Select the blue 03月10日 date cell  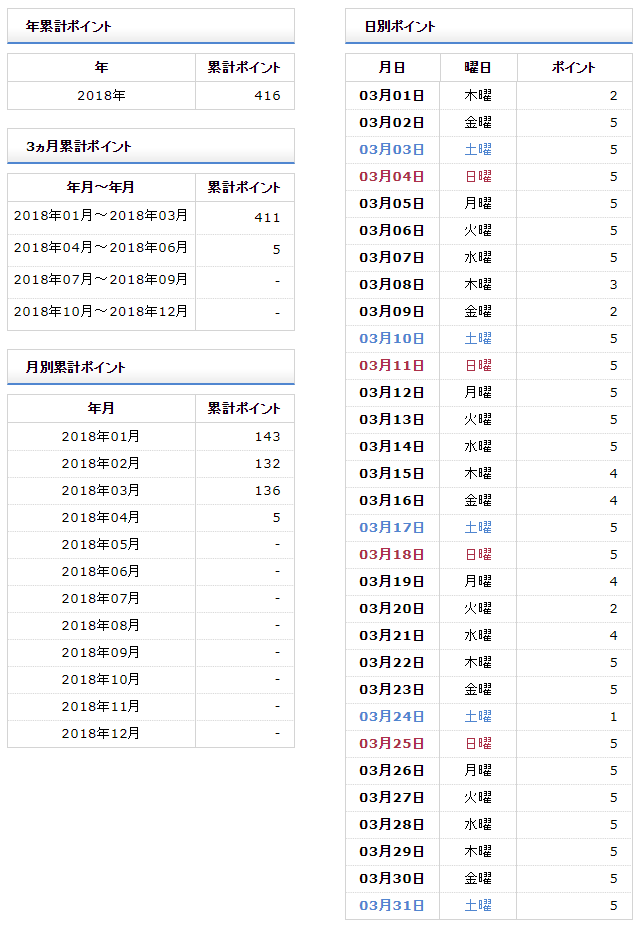(x=392, y=339)
